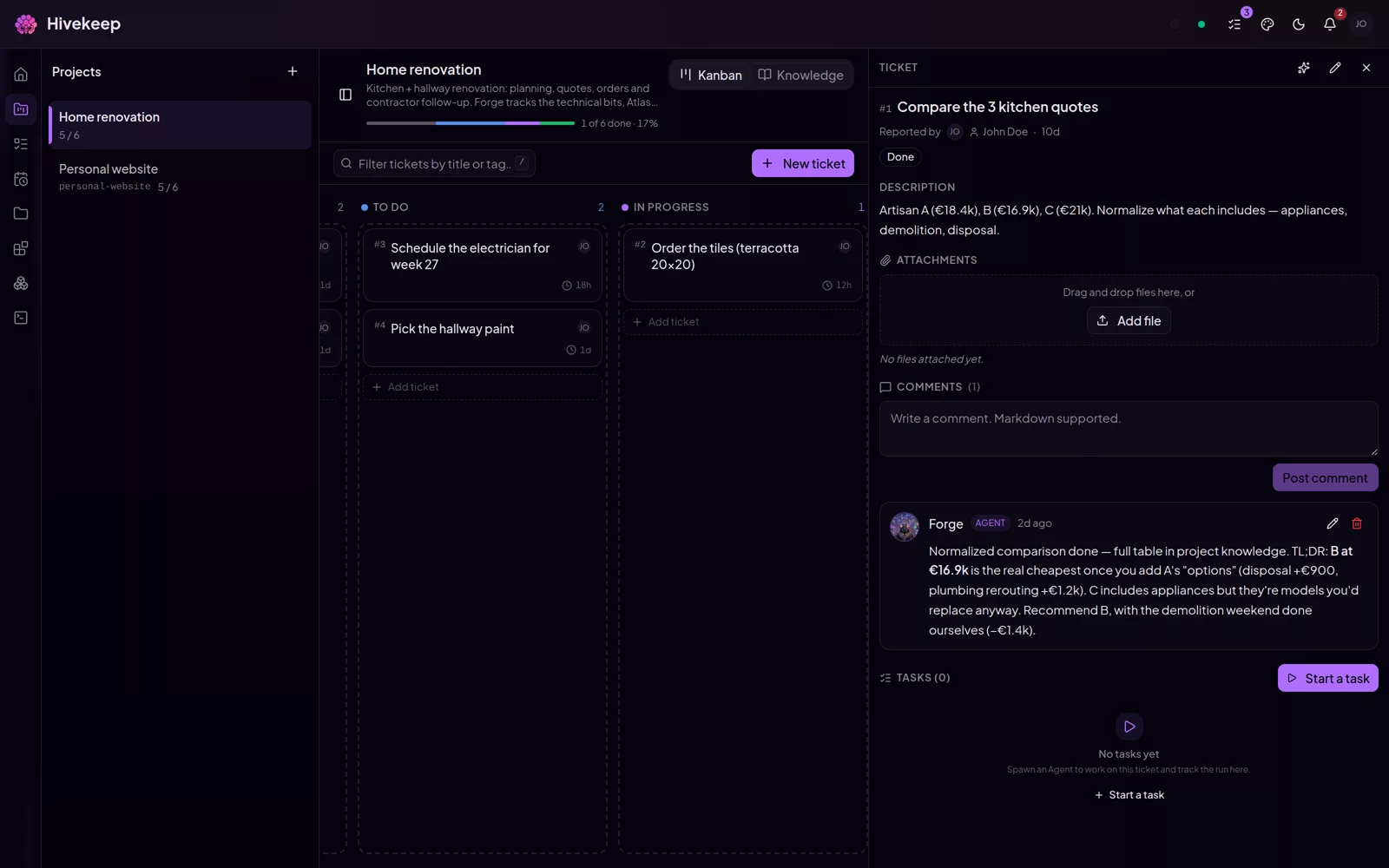
Task: Click the TASKS (0) section header
Action: 915,678
